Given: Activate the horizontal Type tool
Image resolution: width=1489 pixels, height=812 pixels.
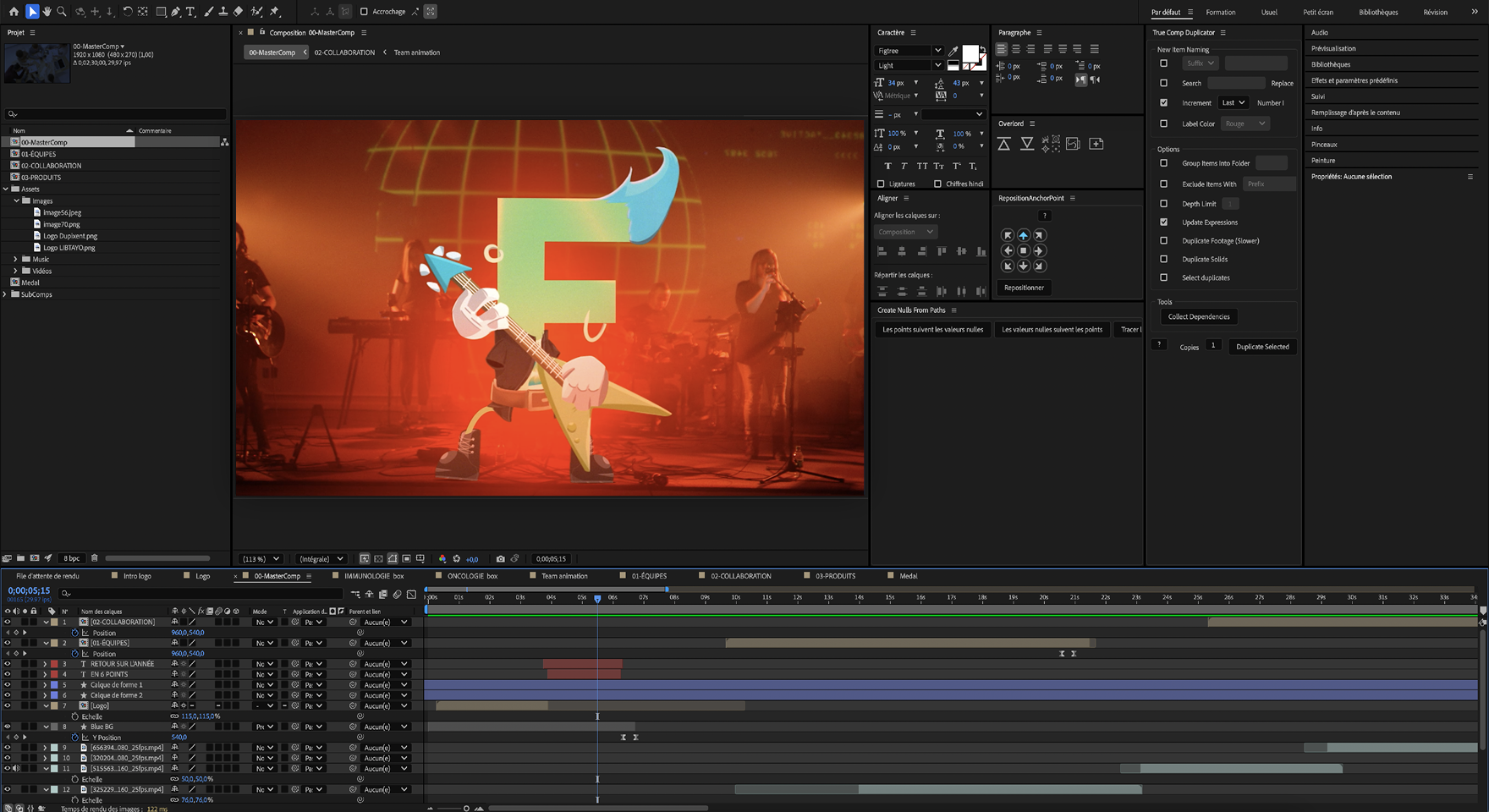Looking at the screenshot, I should [190, 12].
